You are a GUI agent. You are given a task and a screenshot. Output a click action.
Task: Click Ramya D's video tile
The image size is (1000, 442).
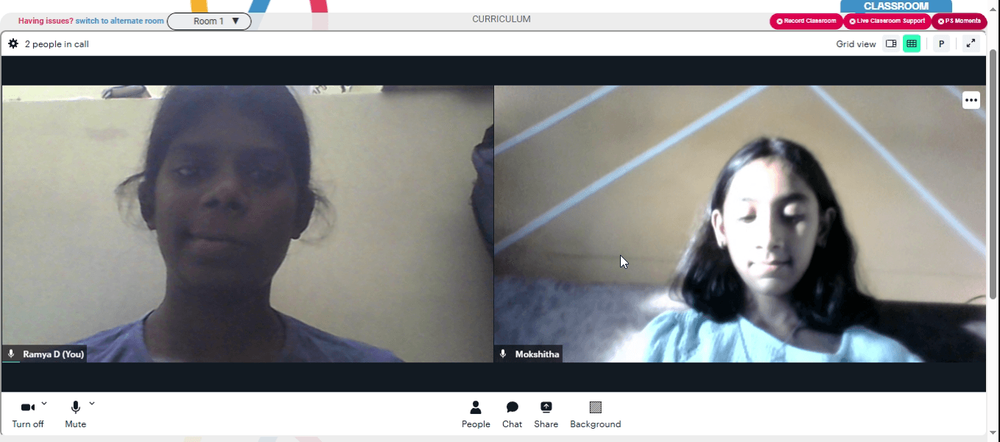pos(247,224)
